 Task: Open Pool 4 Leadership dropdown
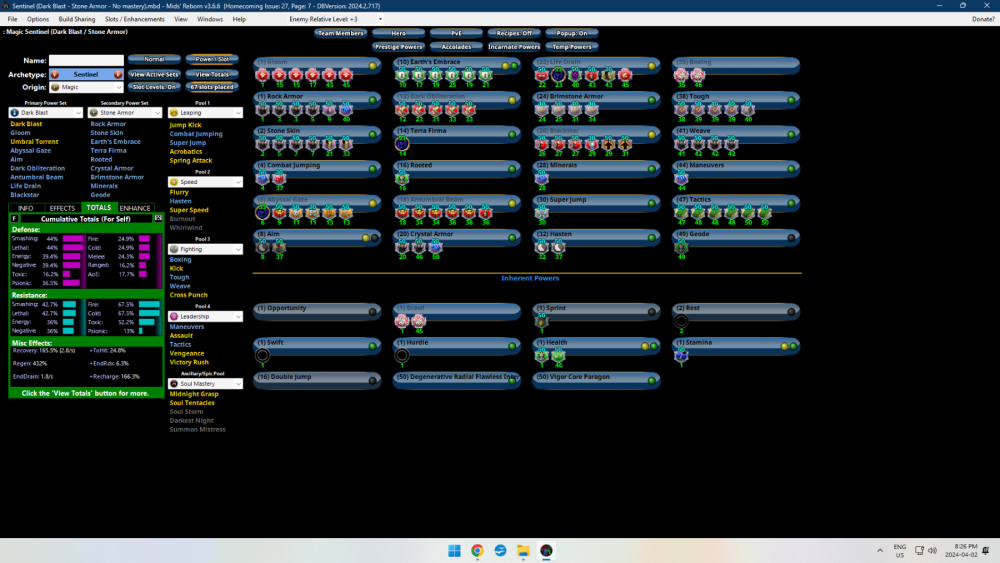[x=205, y=317]
